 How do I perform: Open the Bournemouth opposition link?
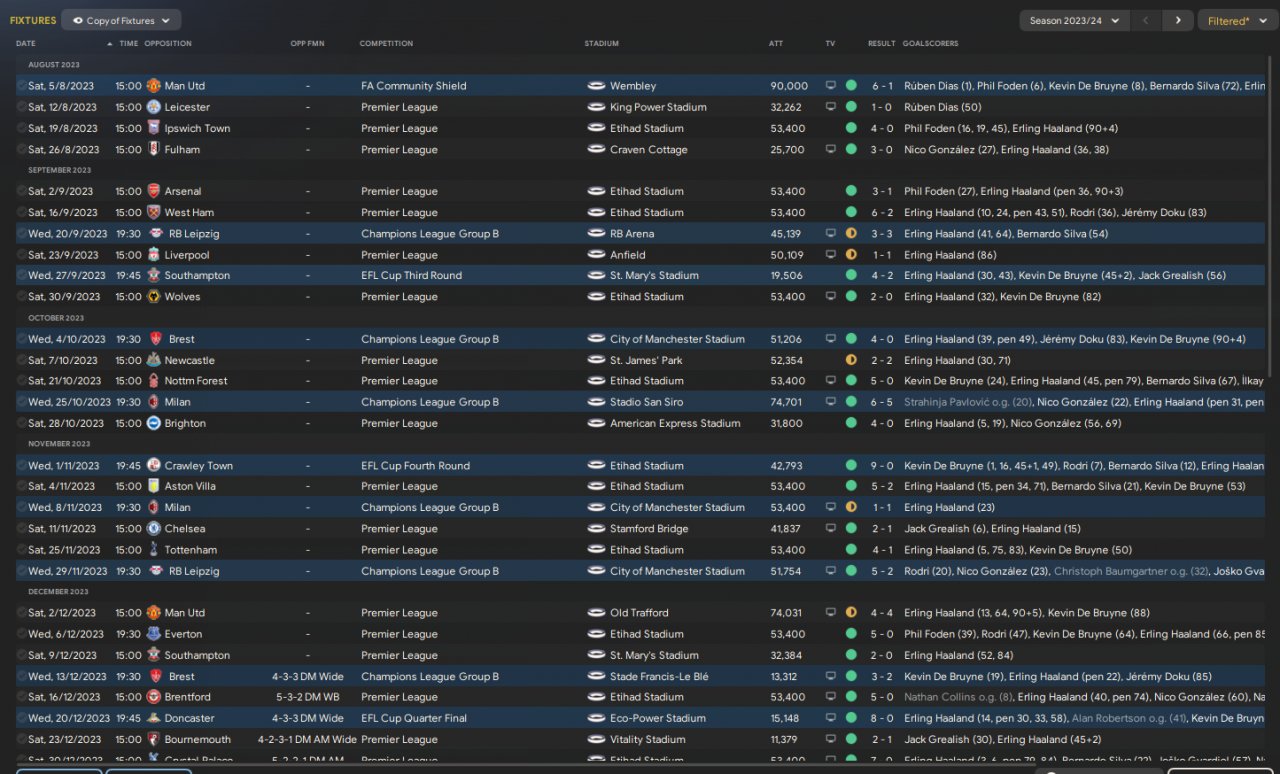click(198, 740)
